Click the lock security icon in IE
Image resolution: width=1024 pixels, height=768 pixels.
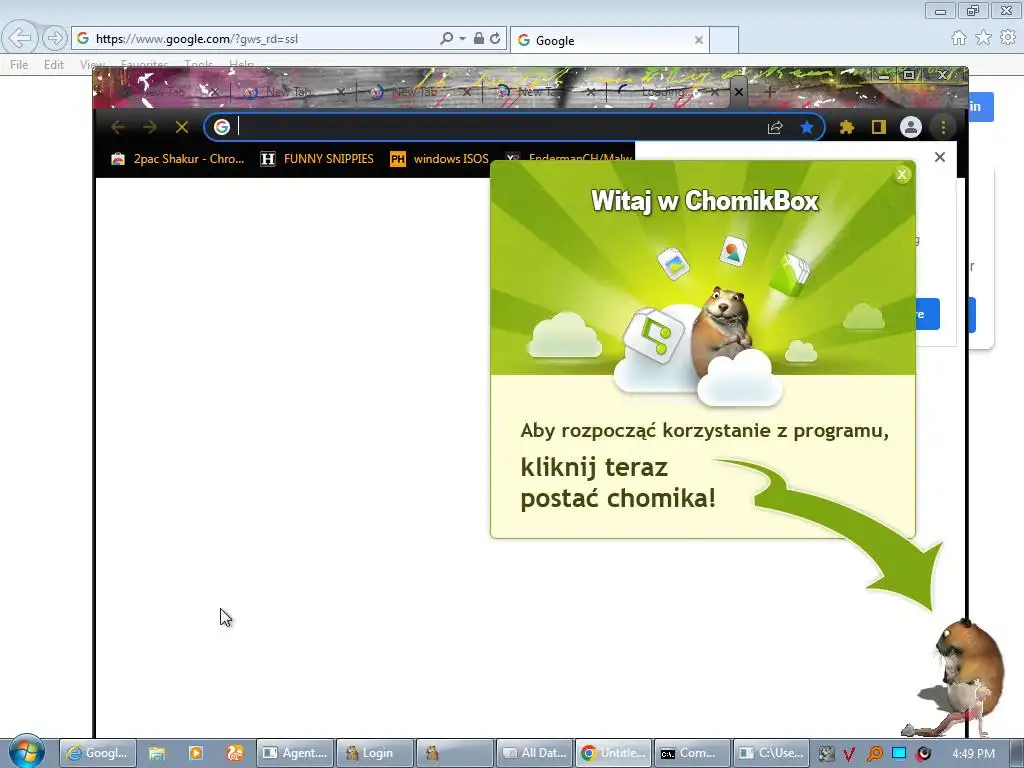click(x=479, y=39)
